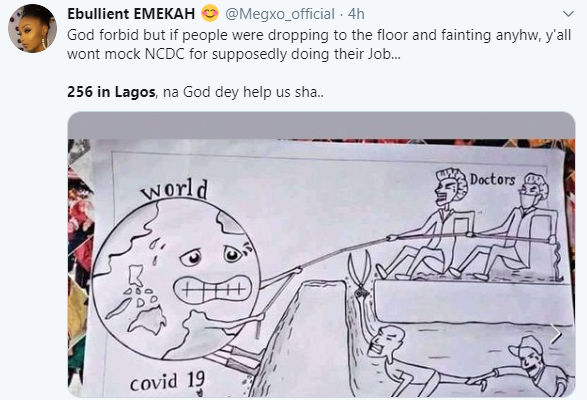
Task: Open the tweet options chevron menu
Action: [x=568, y=14]
